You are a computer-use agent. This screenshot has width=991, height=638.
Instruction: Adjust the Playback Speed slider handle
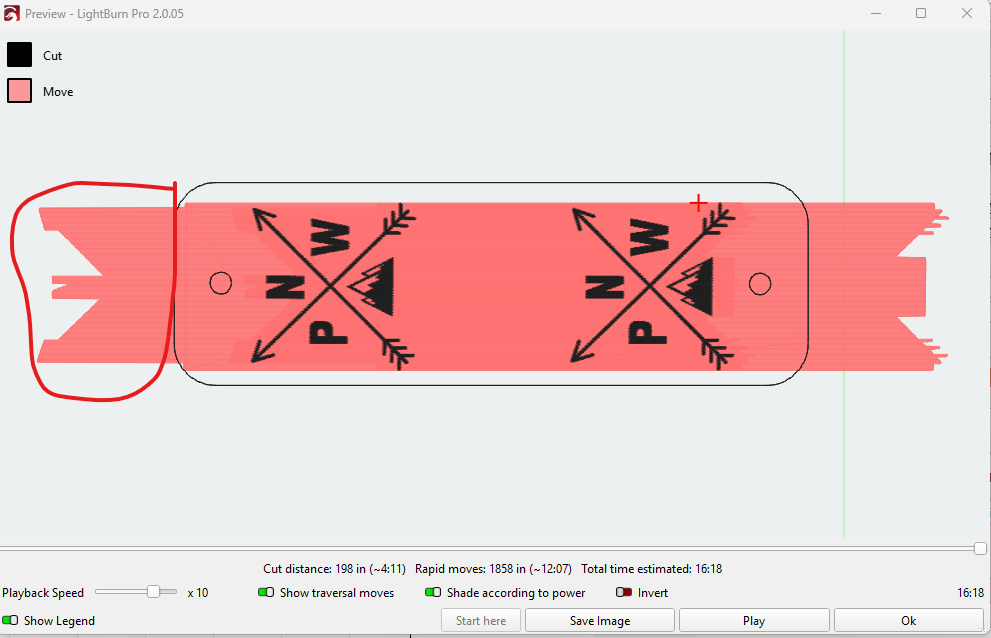click(x=153, y=592)
